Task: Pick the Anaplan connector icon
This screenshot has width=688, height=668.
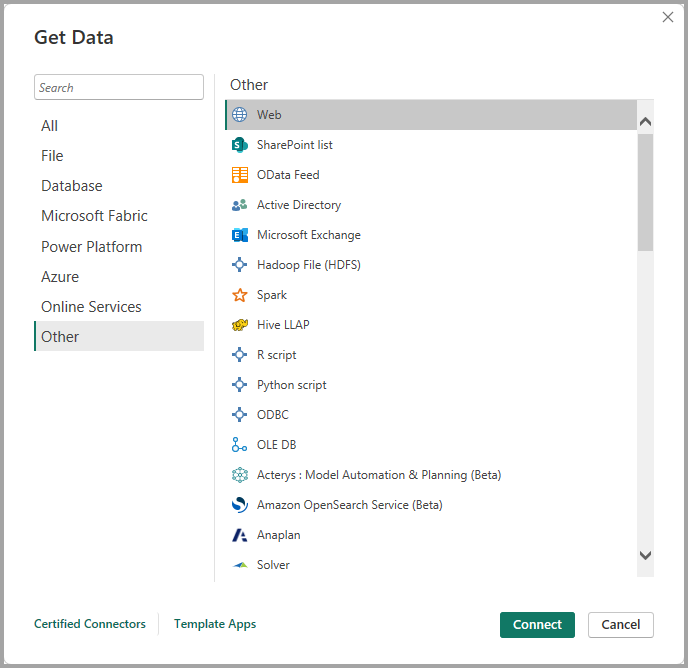Action: point(240,535)
